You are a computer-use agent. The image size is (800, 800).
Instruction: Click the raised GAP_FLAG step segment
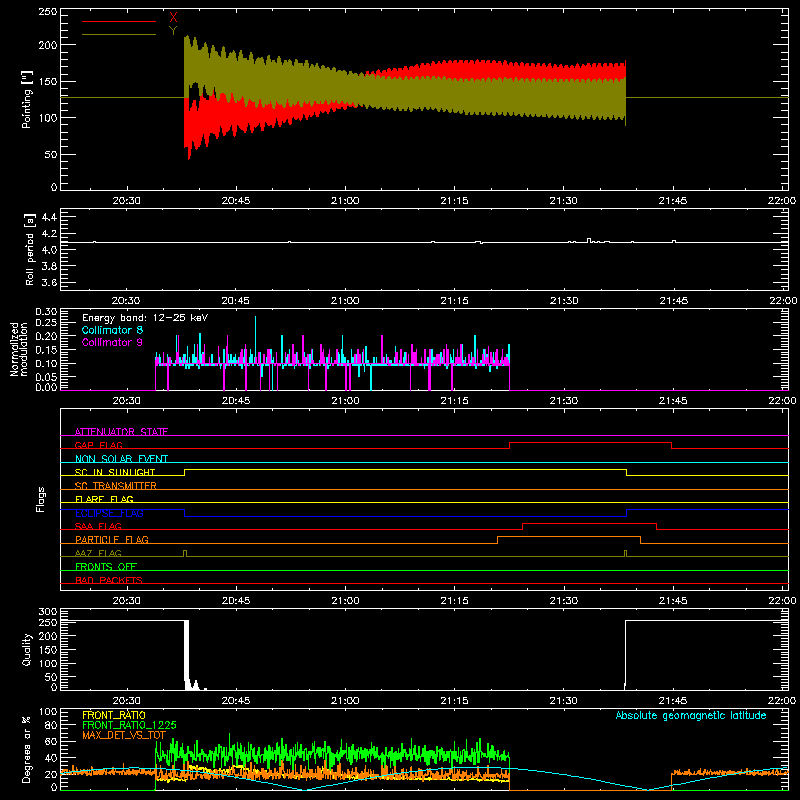tap(590, 442)
